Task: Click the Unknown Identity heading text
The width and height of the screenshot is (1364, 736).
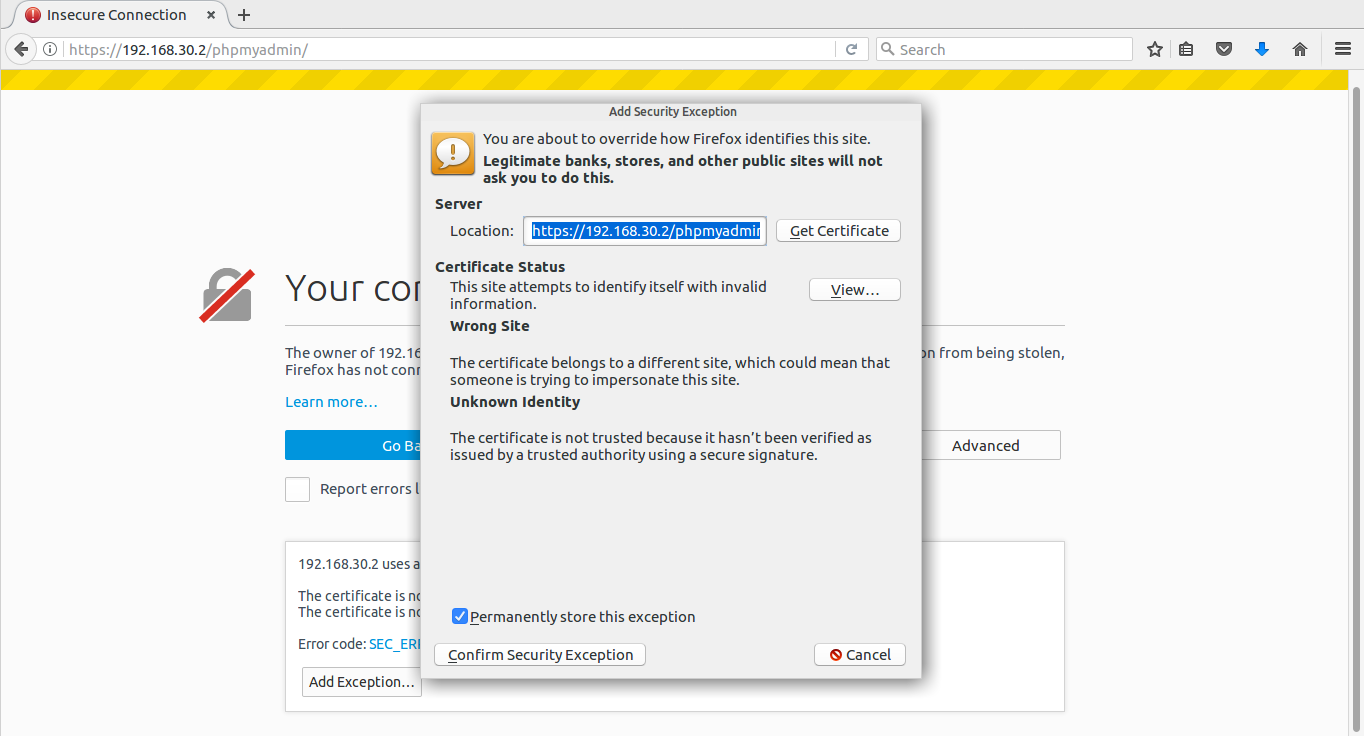Action: click(x=515, y=402)
